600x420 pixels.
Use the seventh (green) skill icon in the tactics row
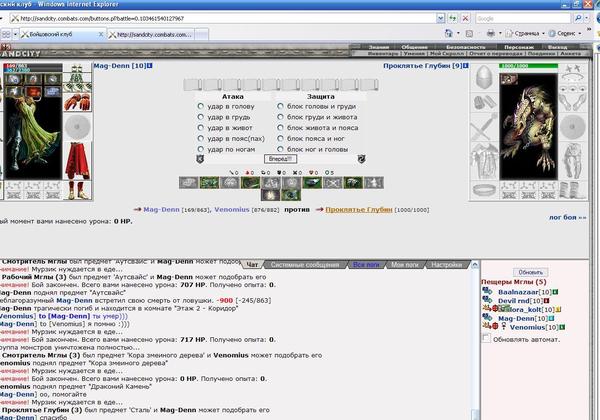click(312, 182)
